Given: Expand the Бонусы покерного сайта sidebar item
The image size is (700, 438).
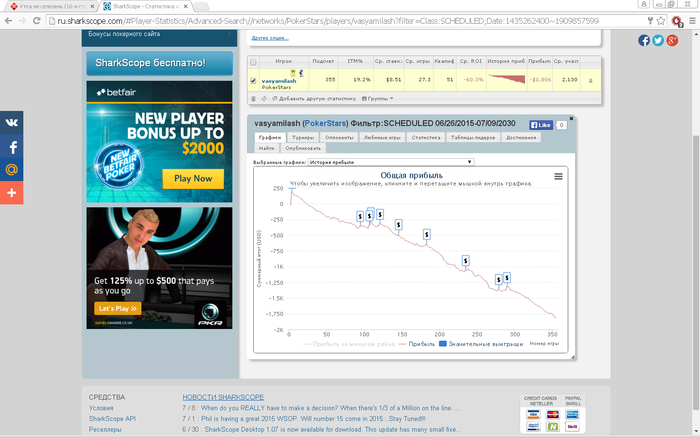Looking at the screenshot, I should (x=159, y=34).
